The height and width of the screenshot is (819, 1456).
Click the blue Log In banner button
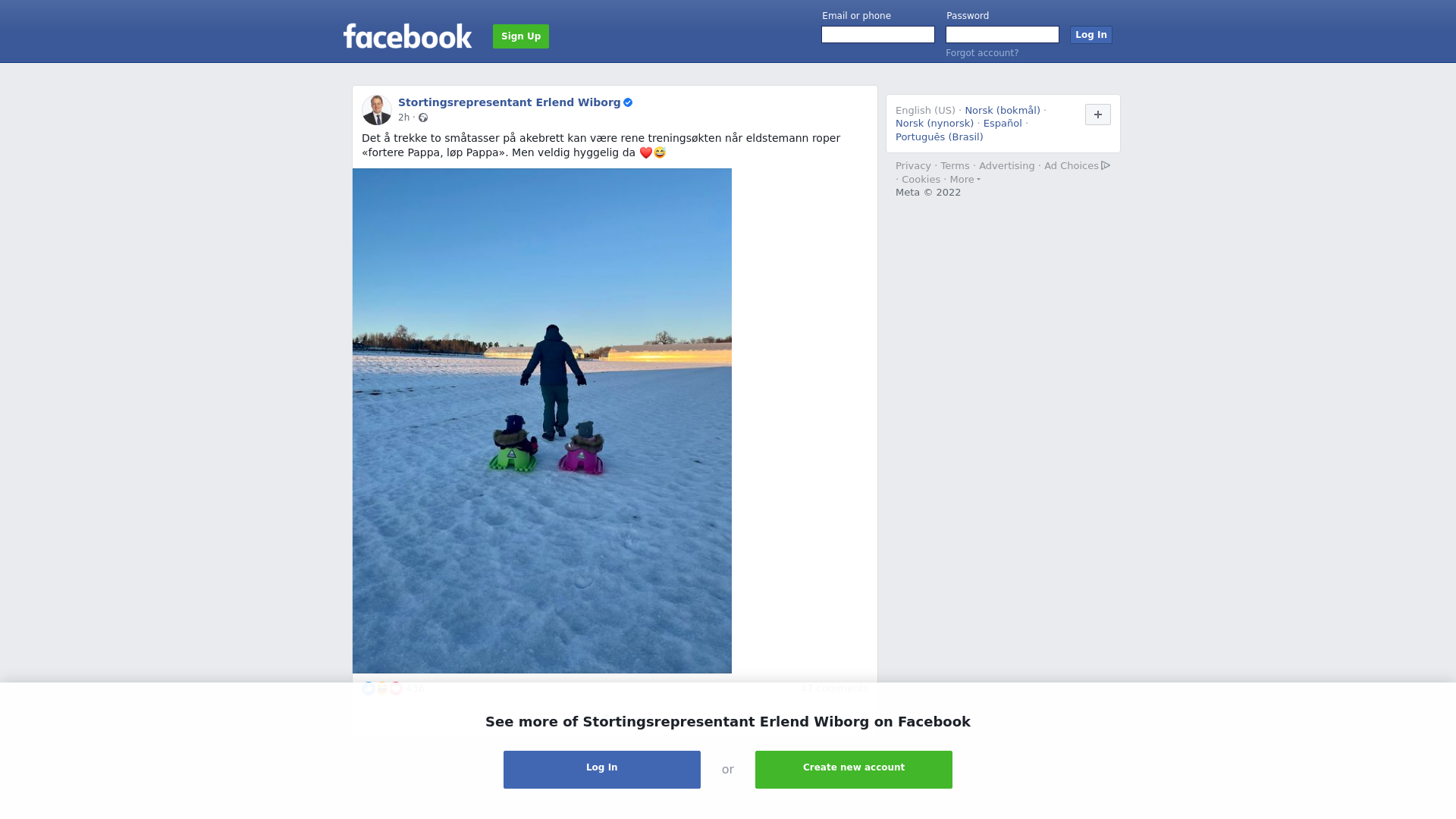pos(602,770)
